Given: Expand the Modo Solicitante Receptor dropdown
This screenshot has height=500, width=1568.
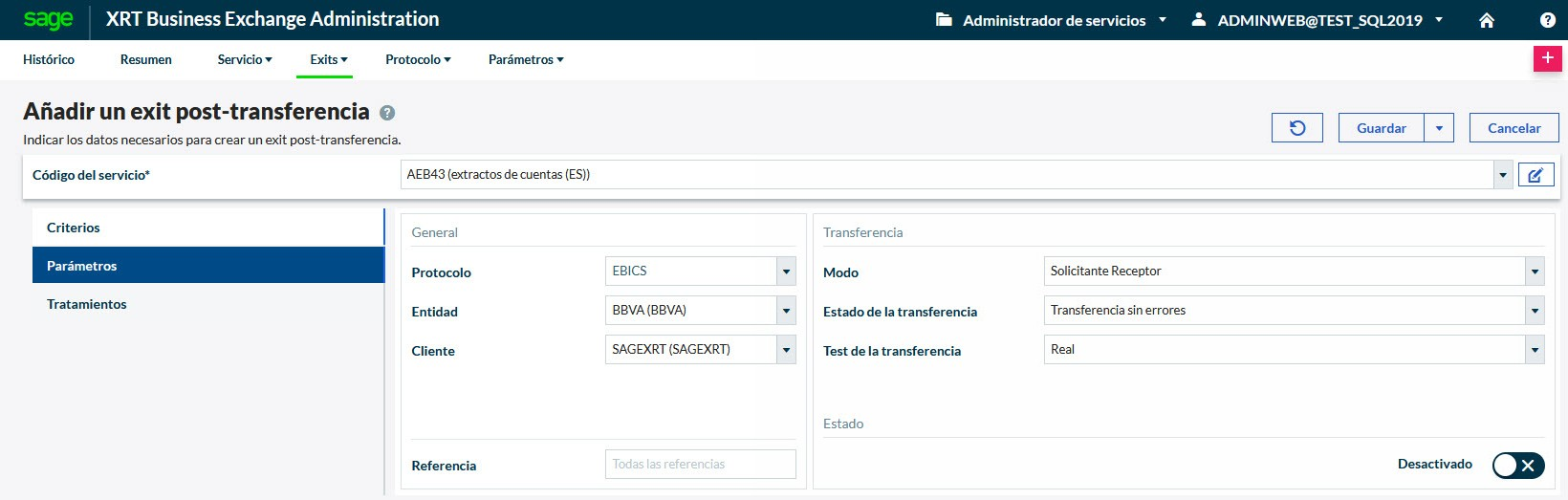Looking at the screenshot, I should (x=1535, y=272).
